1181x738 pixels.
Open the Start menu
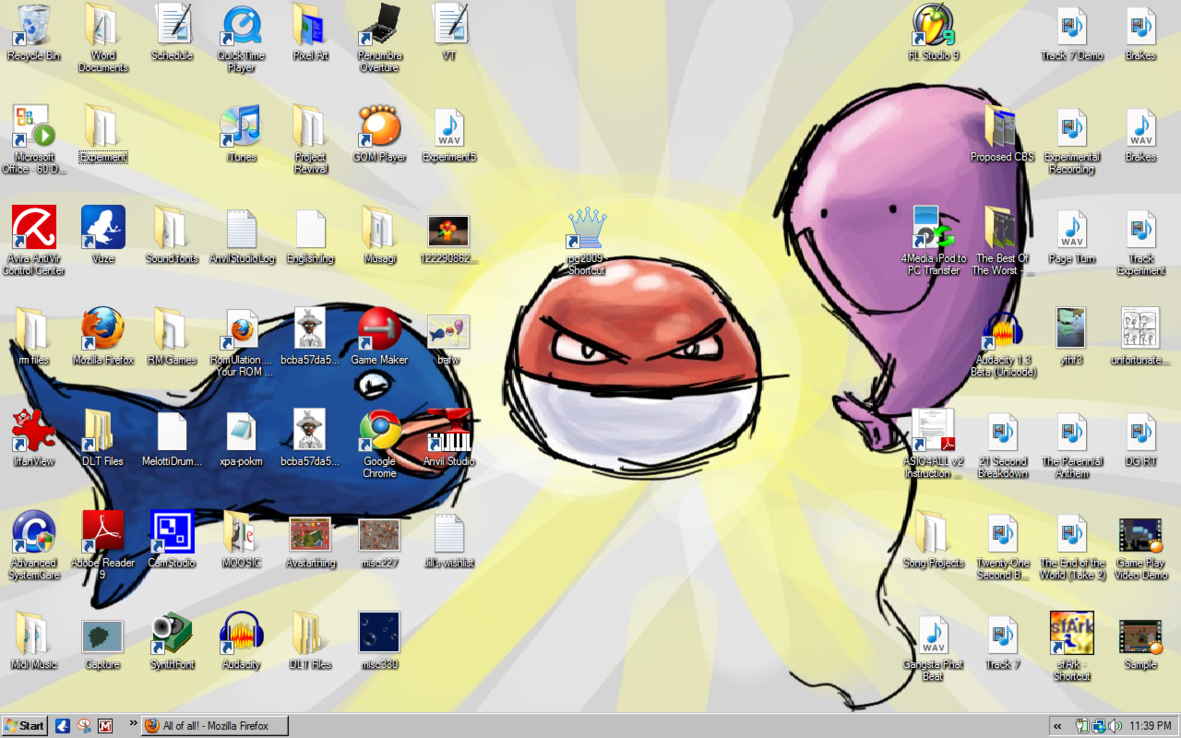tap(25, 726)
